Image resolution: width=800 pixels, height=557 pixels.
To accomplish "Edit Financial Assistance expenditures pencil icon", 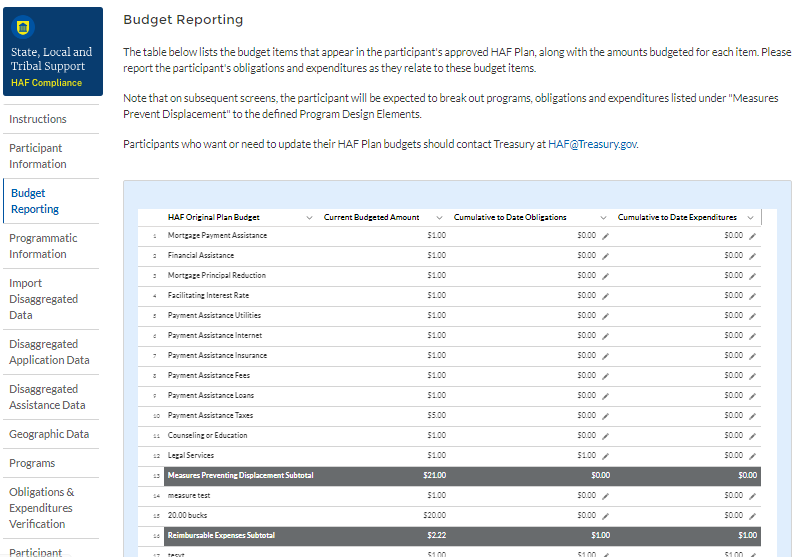I will tap(752, 256).
